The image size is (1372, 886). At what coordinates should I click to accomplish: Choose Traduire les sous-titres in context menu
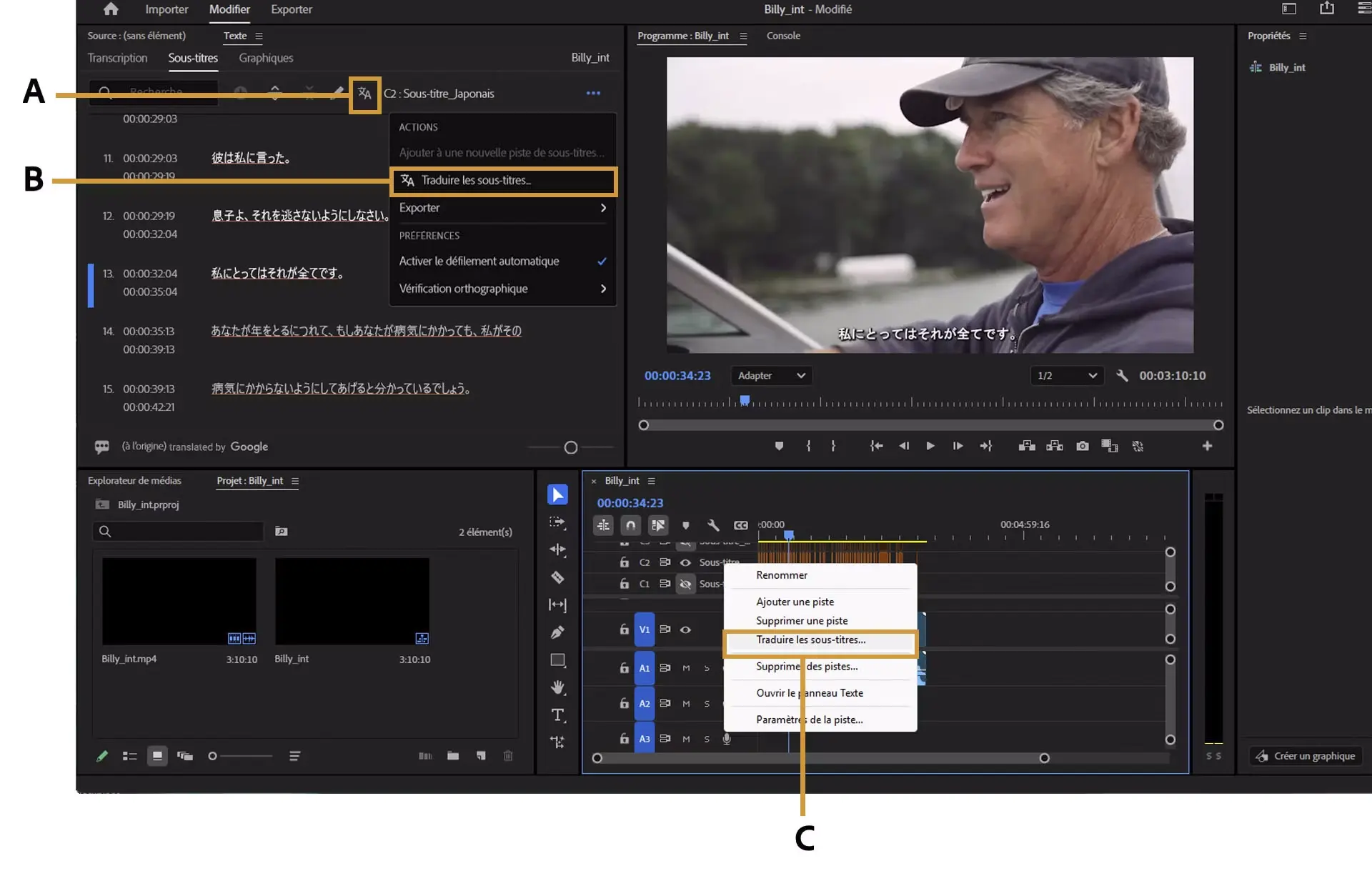click(x=811, y=641)
